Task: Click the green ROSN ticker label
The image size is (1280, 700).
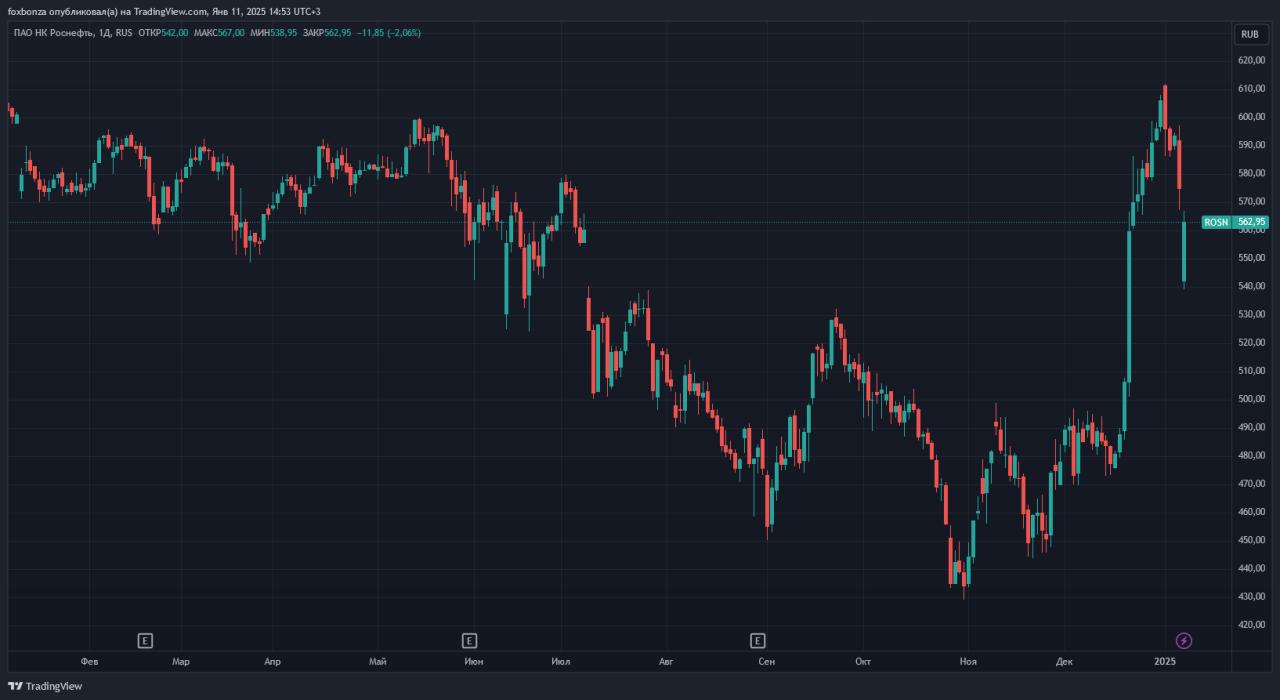Action: point(1216,222)
